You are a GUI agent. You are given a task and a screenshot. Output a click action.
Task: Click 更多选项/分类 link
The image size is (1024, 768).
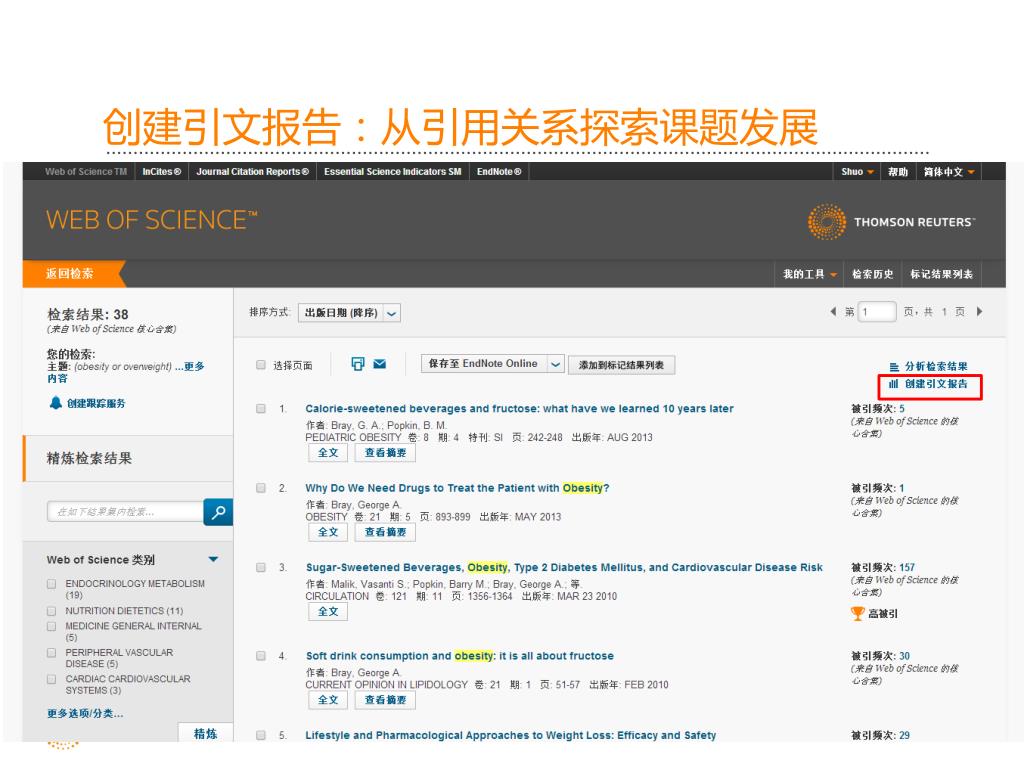coord(85,714)
